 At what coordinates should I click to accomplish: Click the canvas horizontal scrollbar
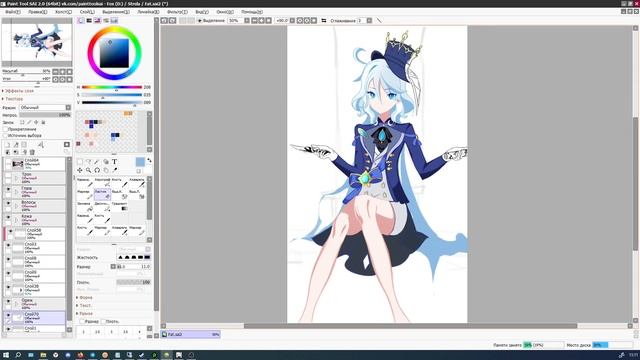(x=410, y=326)
